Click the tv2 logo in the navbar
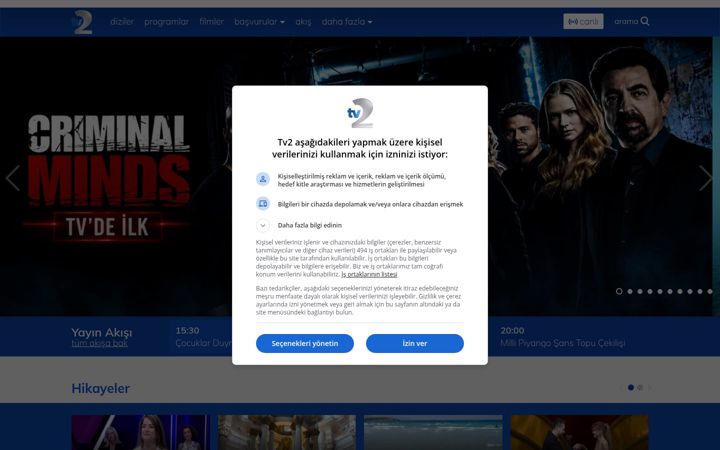Image resolution: width=720 pixels, height=450 pixels. 83,22
